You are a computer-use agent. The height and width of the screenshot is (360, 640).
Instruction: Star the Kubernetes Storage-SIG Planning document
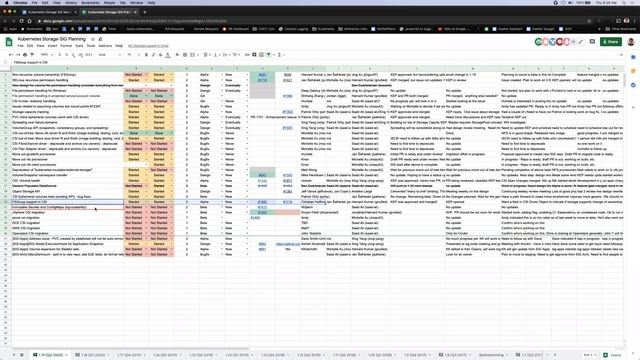click(93, 39)
